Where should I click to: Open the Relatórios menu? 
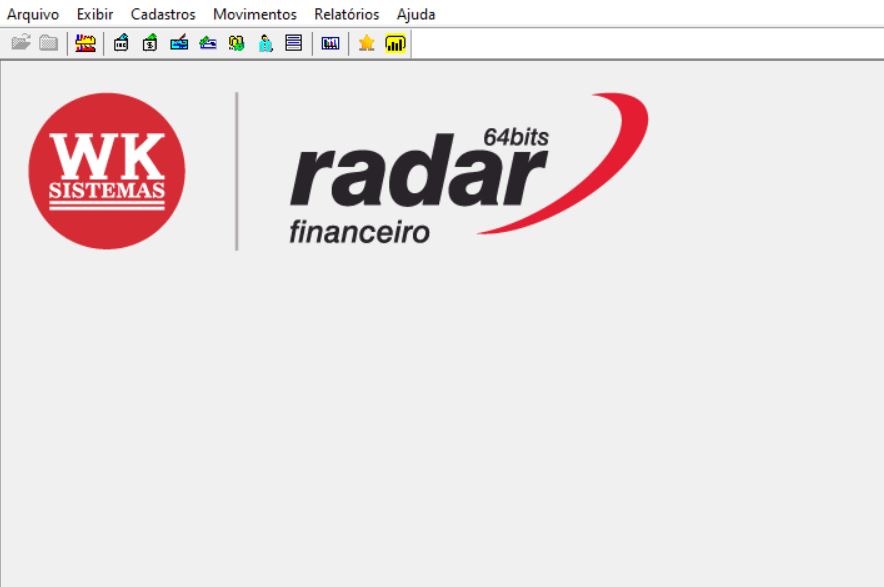tap(347, 14)
